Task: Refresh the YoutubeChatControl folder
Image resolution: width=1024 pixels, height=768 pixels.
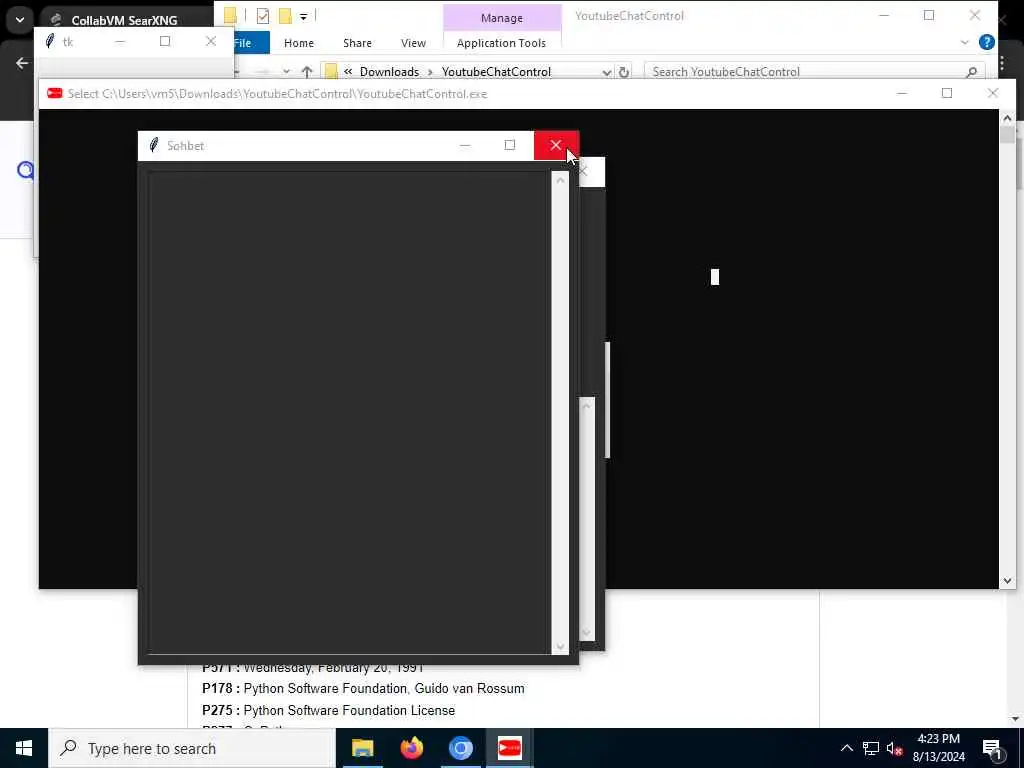Action: (624, 72)
